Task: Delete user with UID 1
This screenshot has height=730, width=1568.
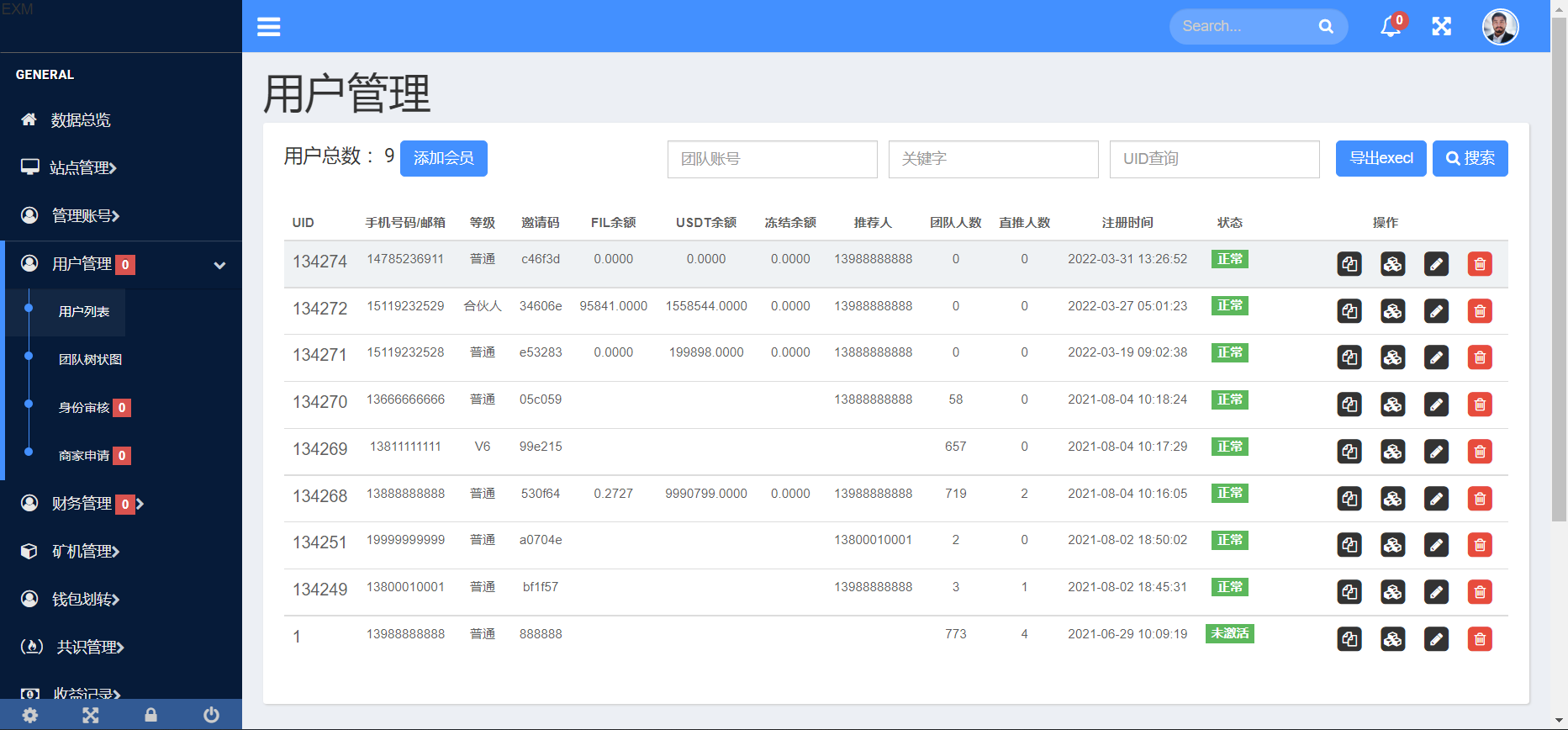Action: (1480, 639)
